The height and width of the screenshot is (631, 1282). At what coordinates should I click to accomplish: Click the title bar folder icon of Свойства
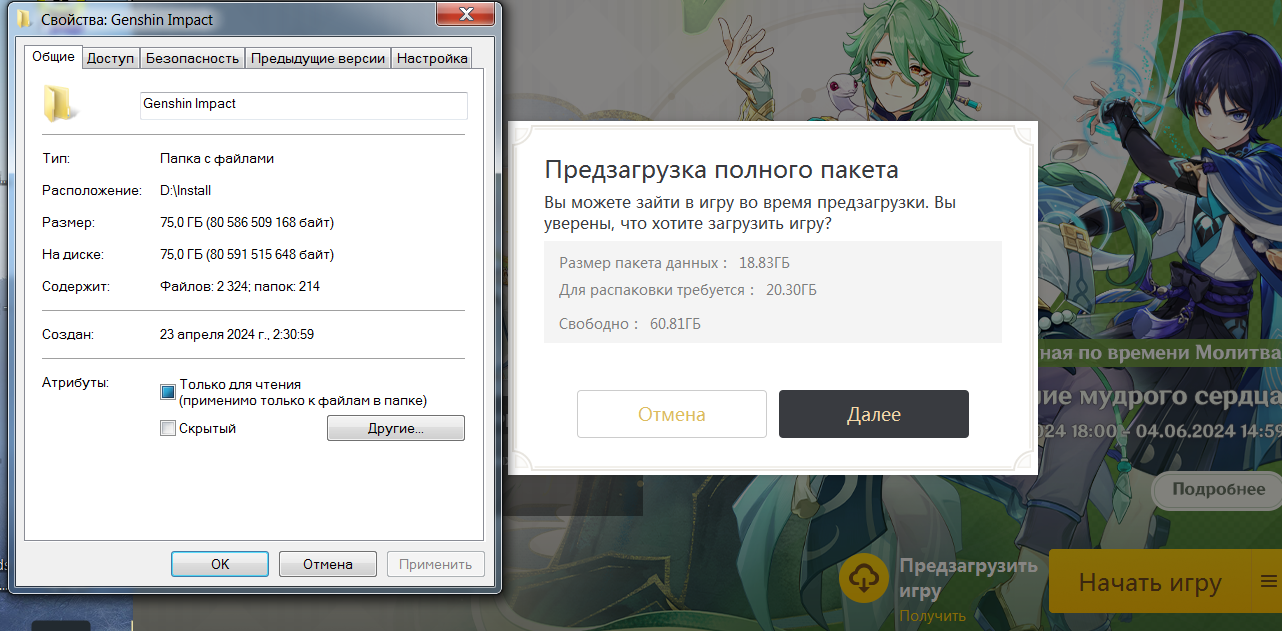[24, 19]
